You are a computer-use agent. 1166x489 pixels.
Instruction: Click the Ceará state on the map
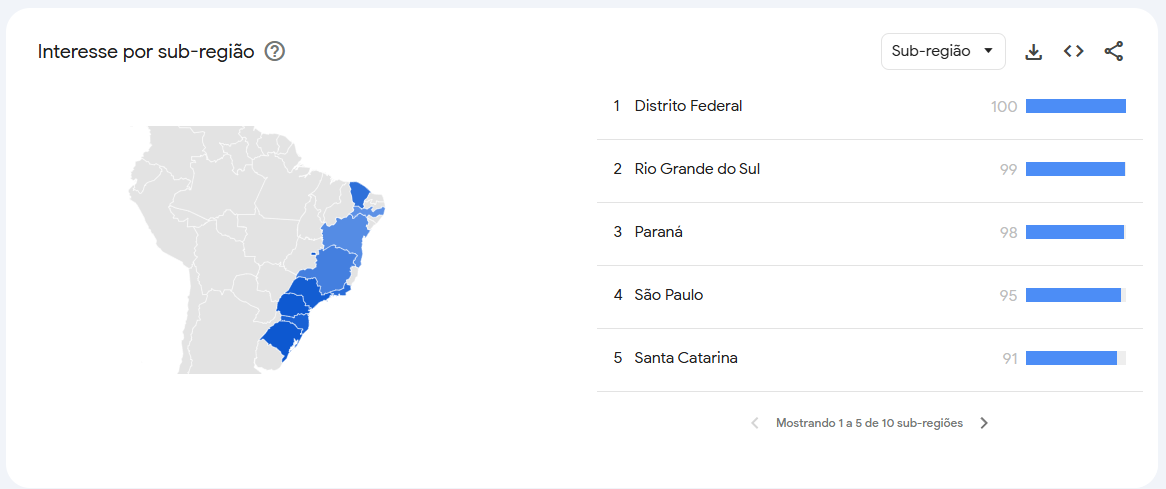pyautogui.click(x=360, y=192)
